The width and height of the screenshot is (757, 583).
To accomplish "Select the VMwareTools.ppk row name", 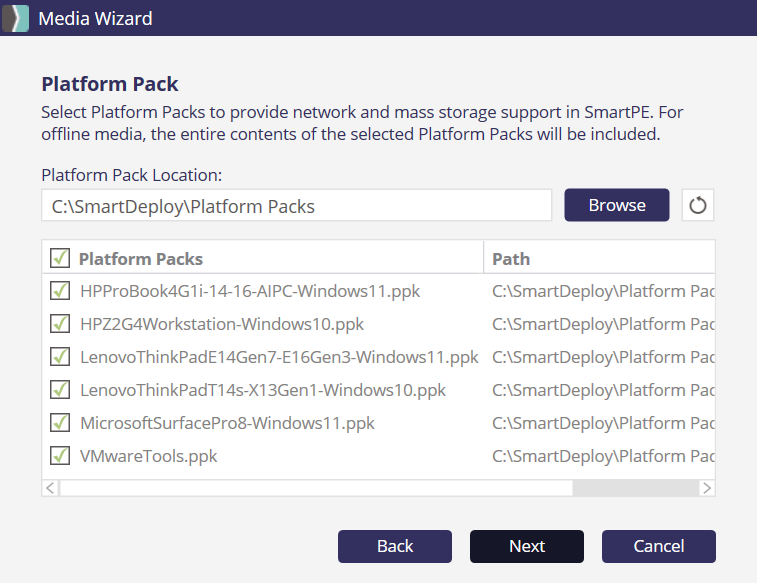I will 149,456.
